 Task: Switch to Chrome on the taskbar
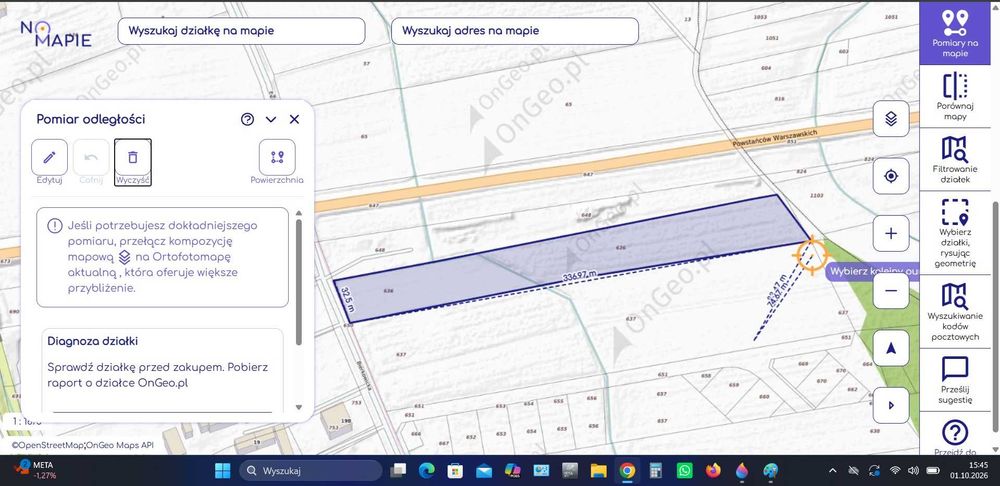(627, 471)
